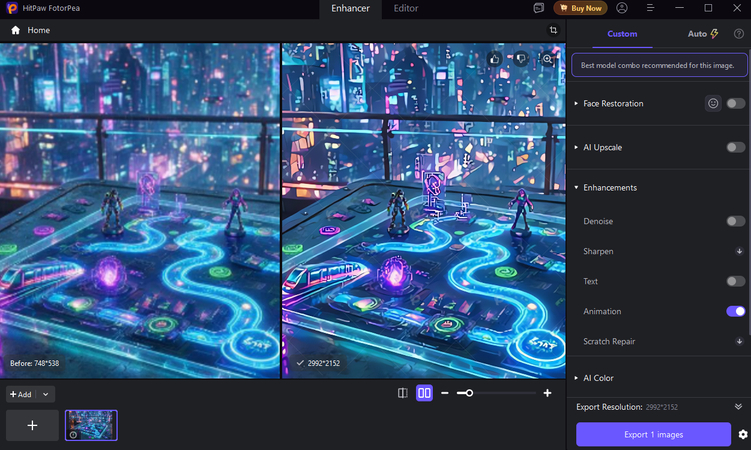Viewport: 751px width, 450px height.
Task: Click the thumbs up feedback icon
Action: pos(495,59)
